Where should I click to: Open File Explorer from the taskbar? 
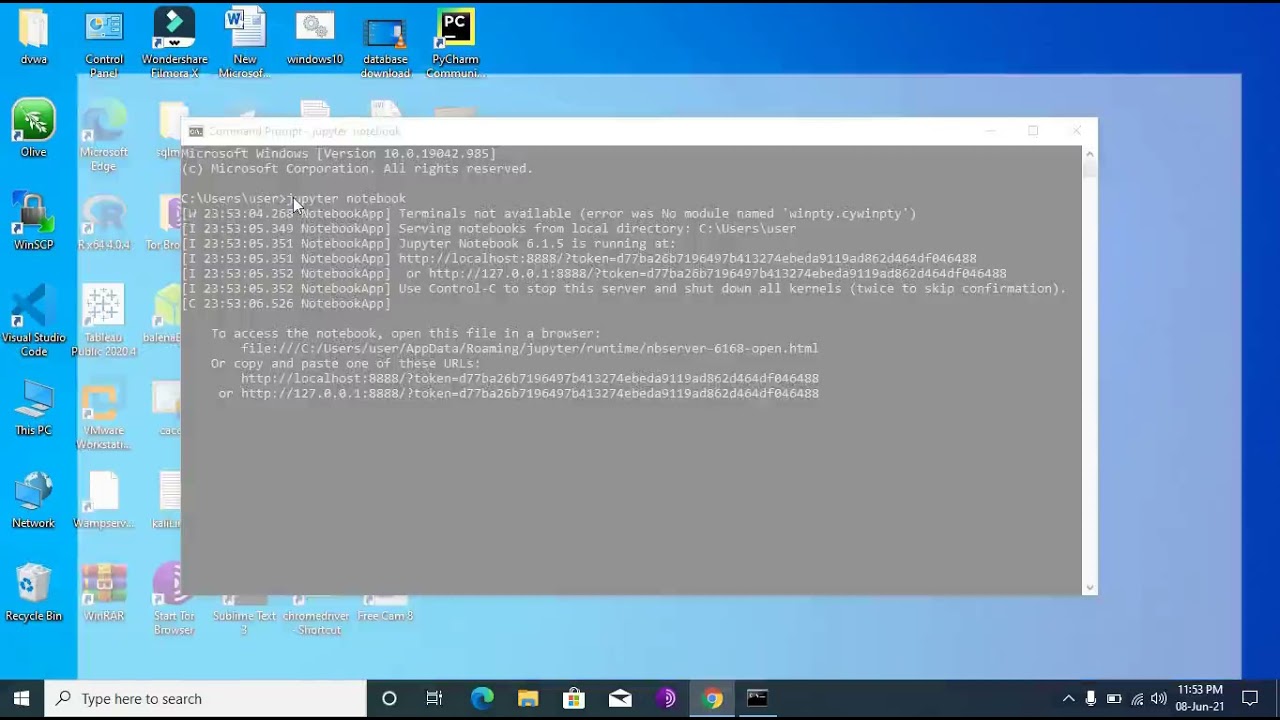tap(528, 698)
